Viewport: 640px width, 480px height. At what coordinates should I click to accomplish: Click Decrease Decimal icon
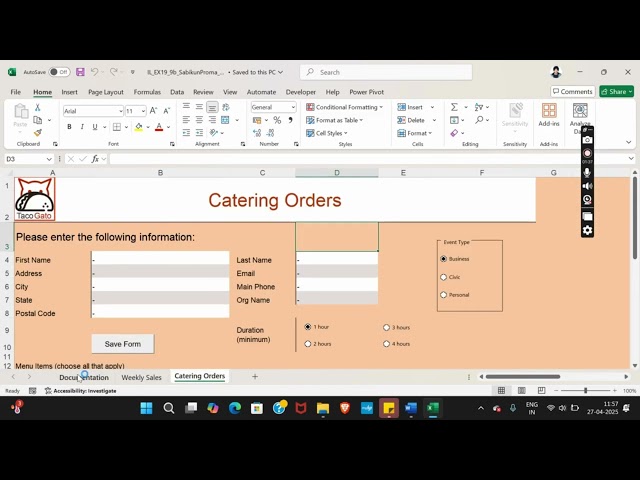[x=270, y=133]
